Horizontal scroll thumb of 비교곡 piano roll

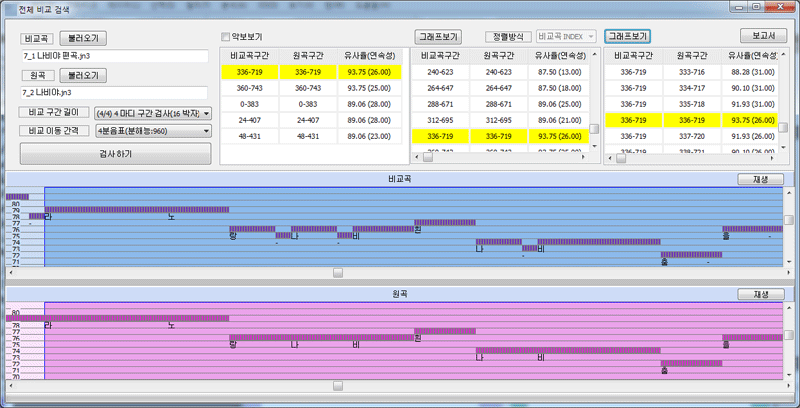pyautogui.click(x=338, y=273)
